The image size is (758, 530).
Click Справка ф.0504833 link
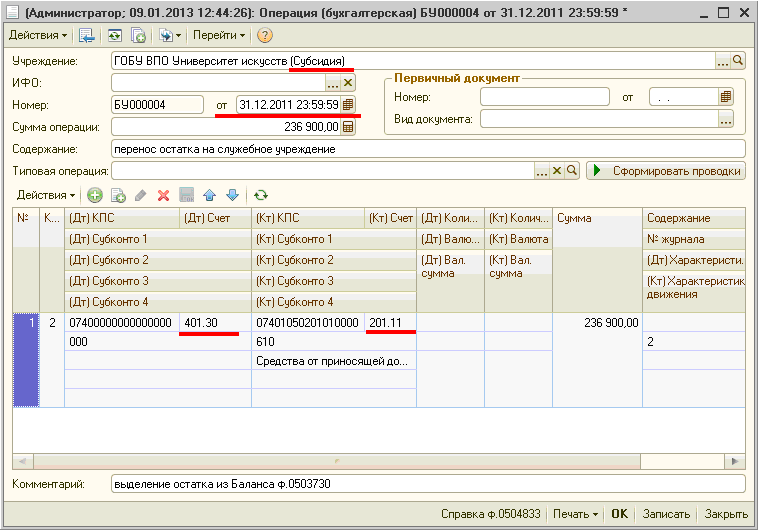coord(491,514)
